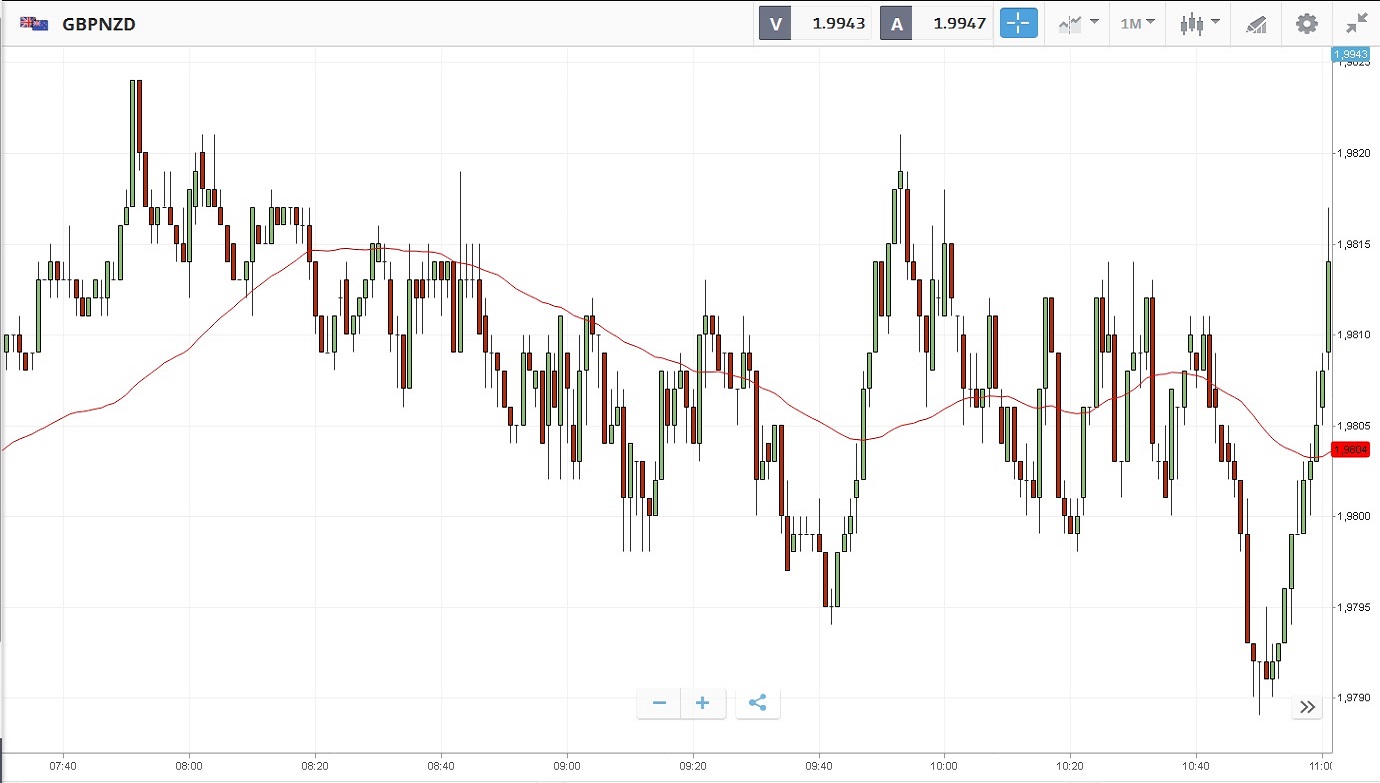This screenshot has width=1380, height=783.
Task: Click the blue current price tag
Action: point(1350,54)
